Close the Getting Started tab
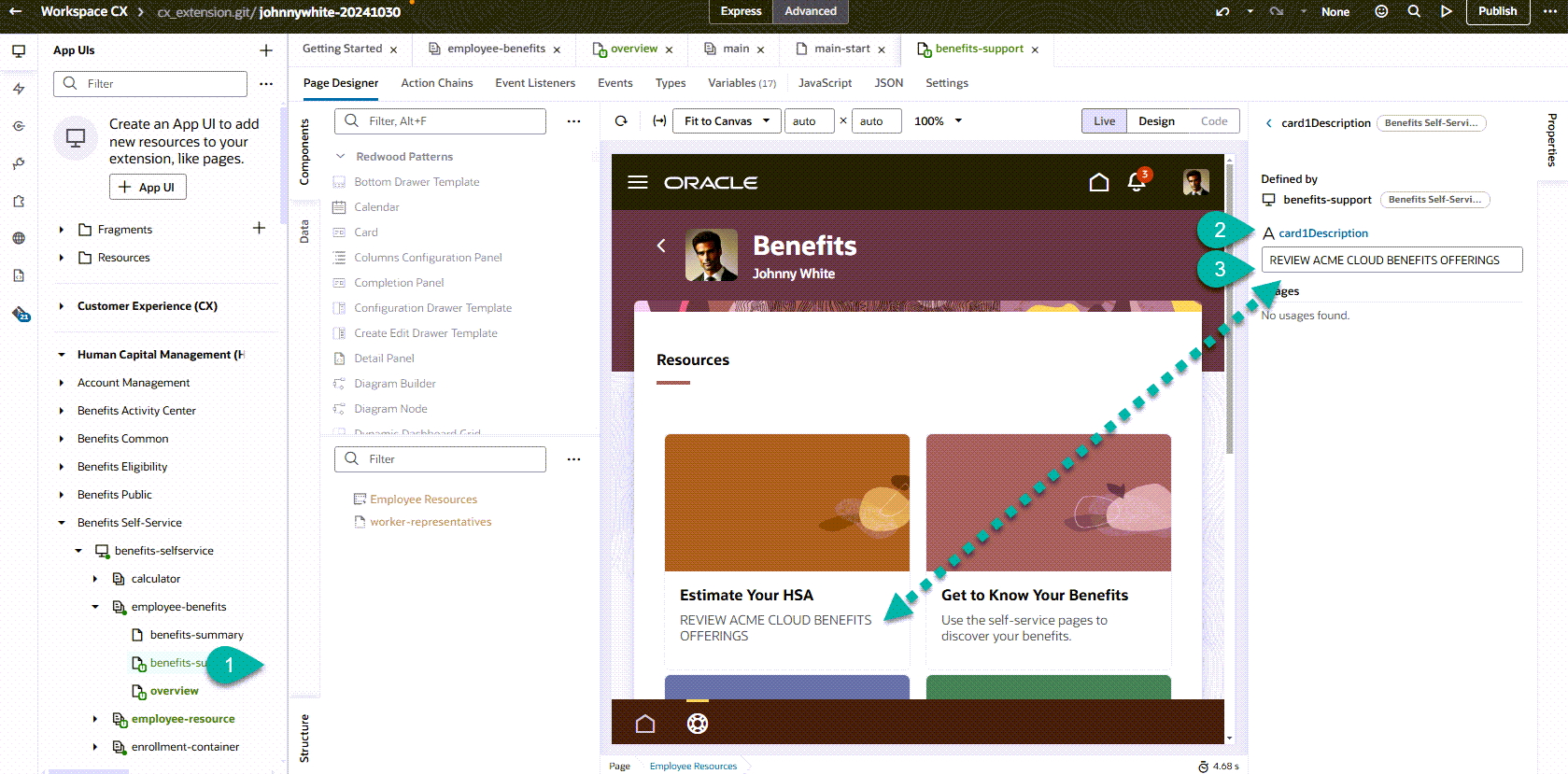Screen dimensions: 1568x774 pos(393,50)
